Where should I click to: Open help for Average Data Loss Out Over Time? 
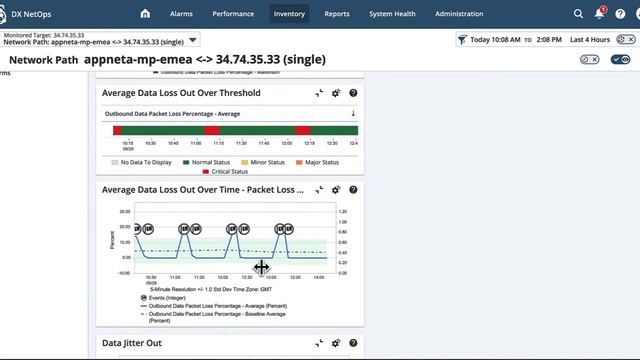point(353,190)
